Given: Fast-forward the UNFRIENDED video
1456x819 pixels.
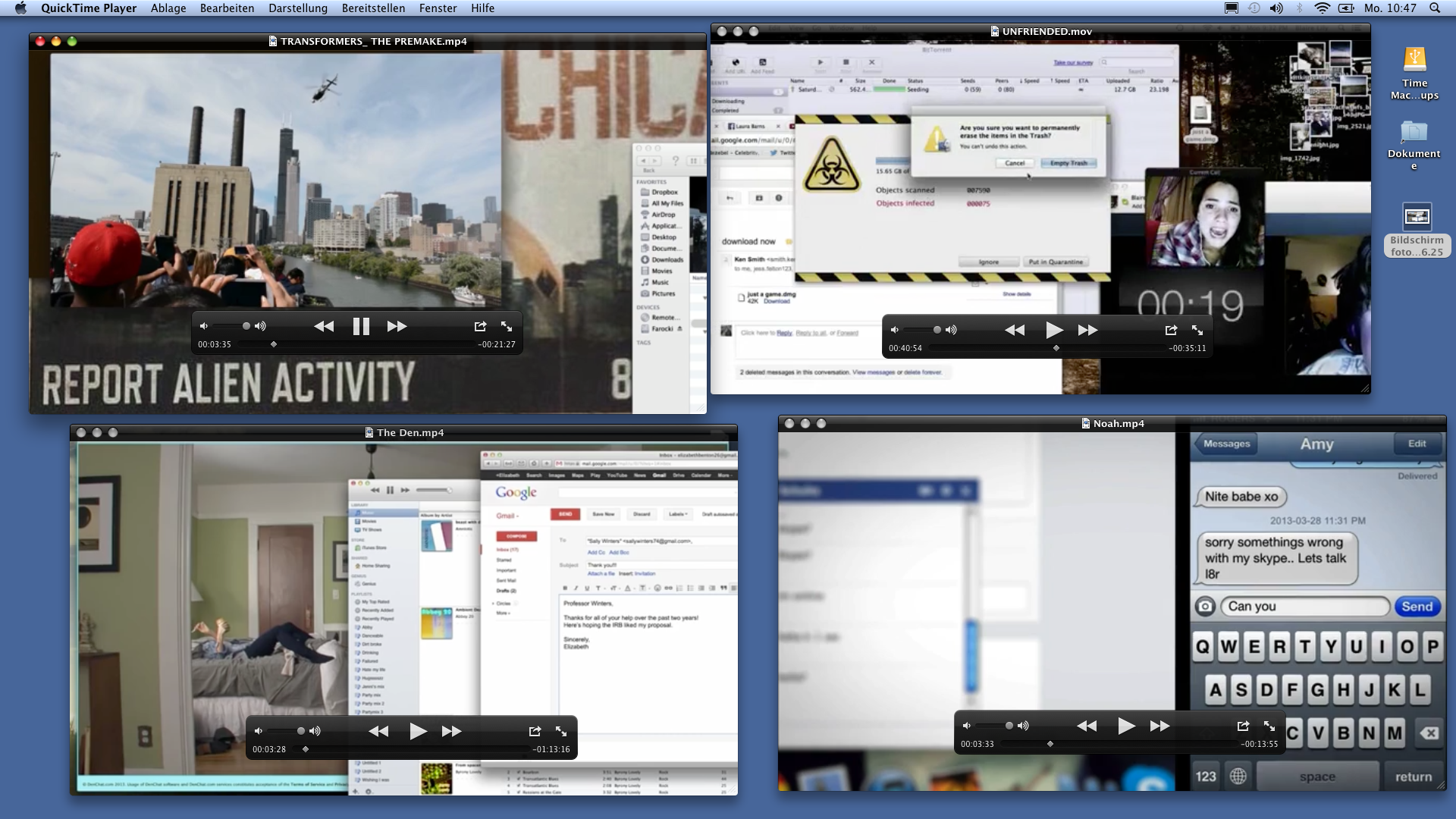Looking at the screenshot, I should point(1087,330).
